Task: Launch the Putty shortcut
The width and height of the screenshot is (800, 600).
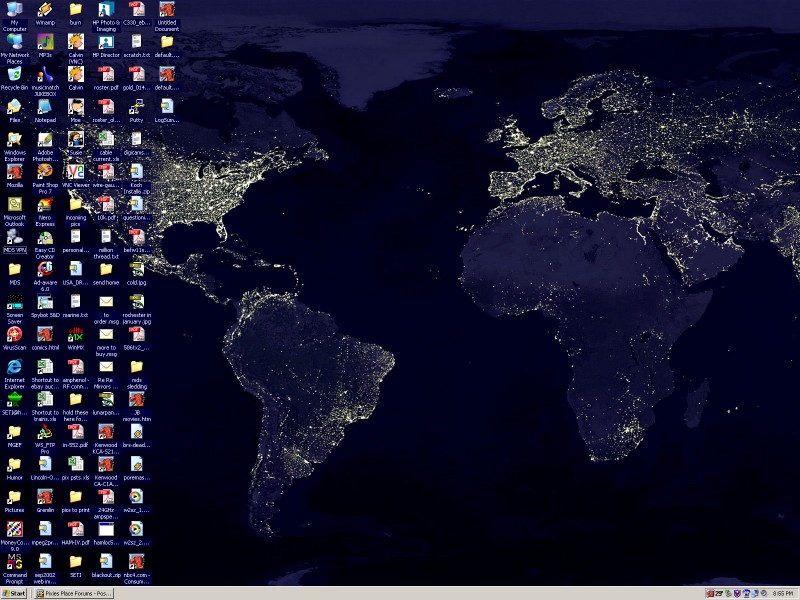Action: pyautogui.click(x=136, y=107)
